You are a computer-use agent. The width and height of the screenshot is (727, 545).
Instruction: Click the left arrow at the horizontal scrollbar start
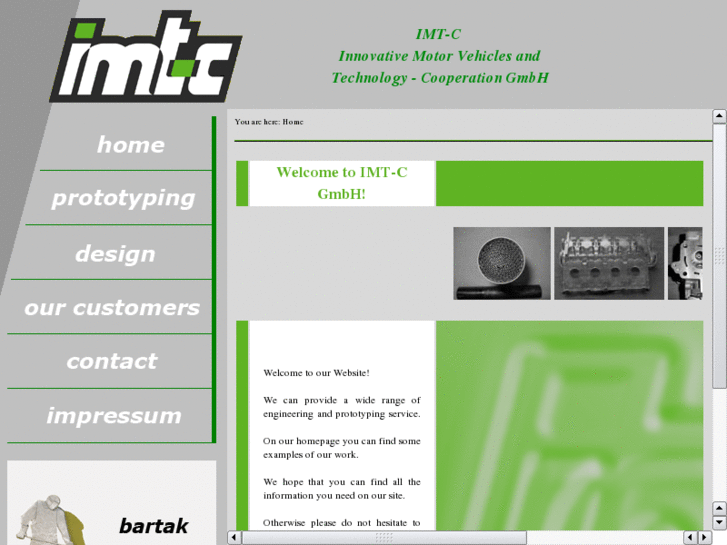click(x=234, y=537)
